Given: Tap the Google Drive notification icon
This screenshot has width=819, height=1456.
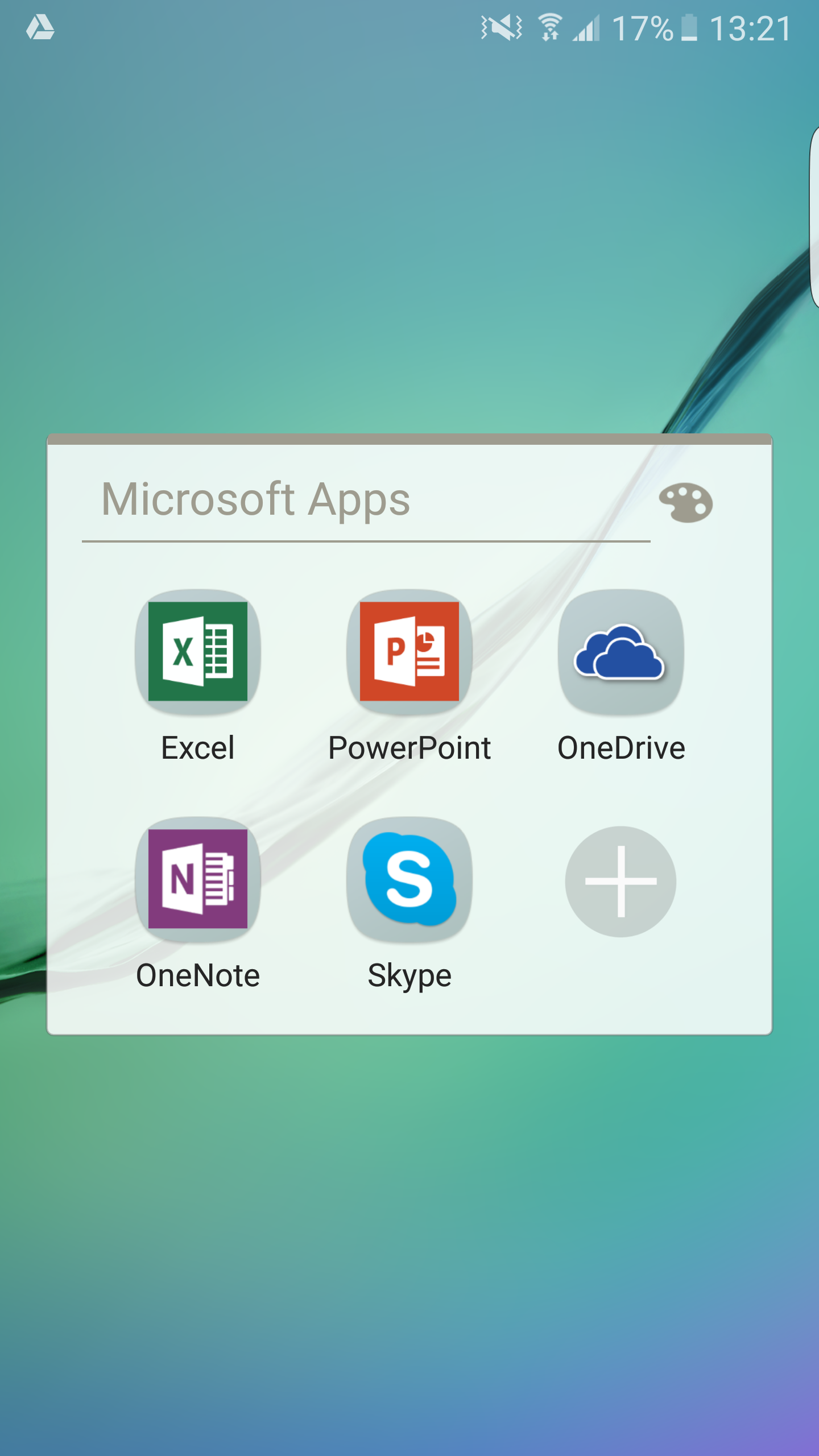Looking at the screenshot, I should pyautogui.click(x=40, y=28).
